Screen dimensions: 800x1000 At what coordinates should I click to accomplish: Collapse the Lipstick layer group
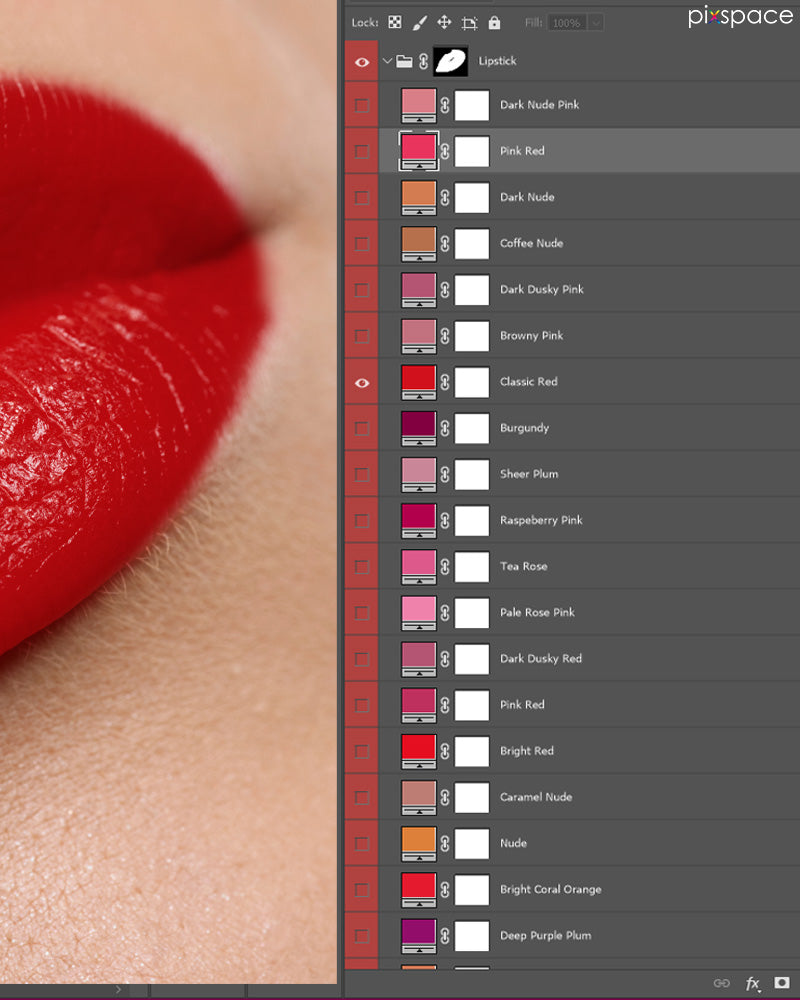click(387, 61)
